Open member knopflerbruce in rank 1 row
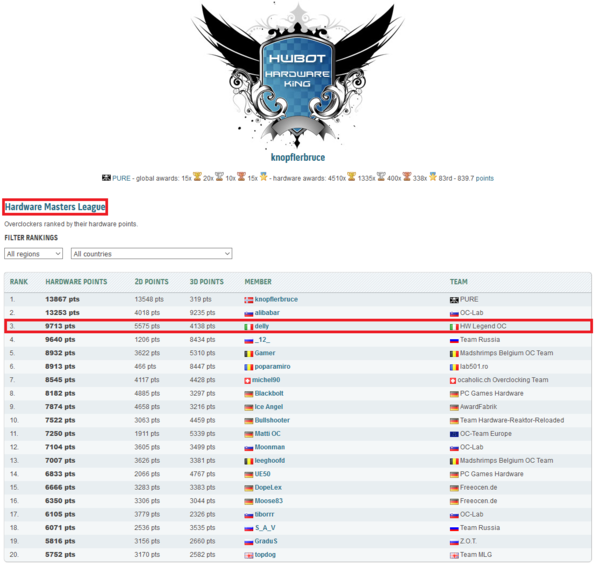The image size is (600, 566). (276, 299)
